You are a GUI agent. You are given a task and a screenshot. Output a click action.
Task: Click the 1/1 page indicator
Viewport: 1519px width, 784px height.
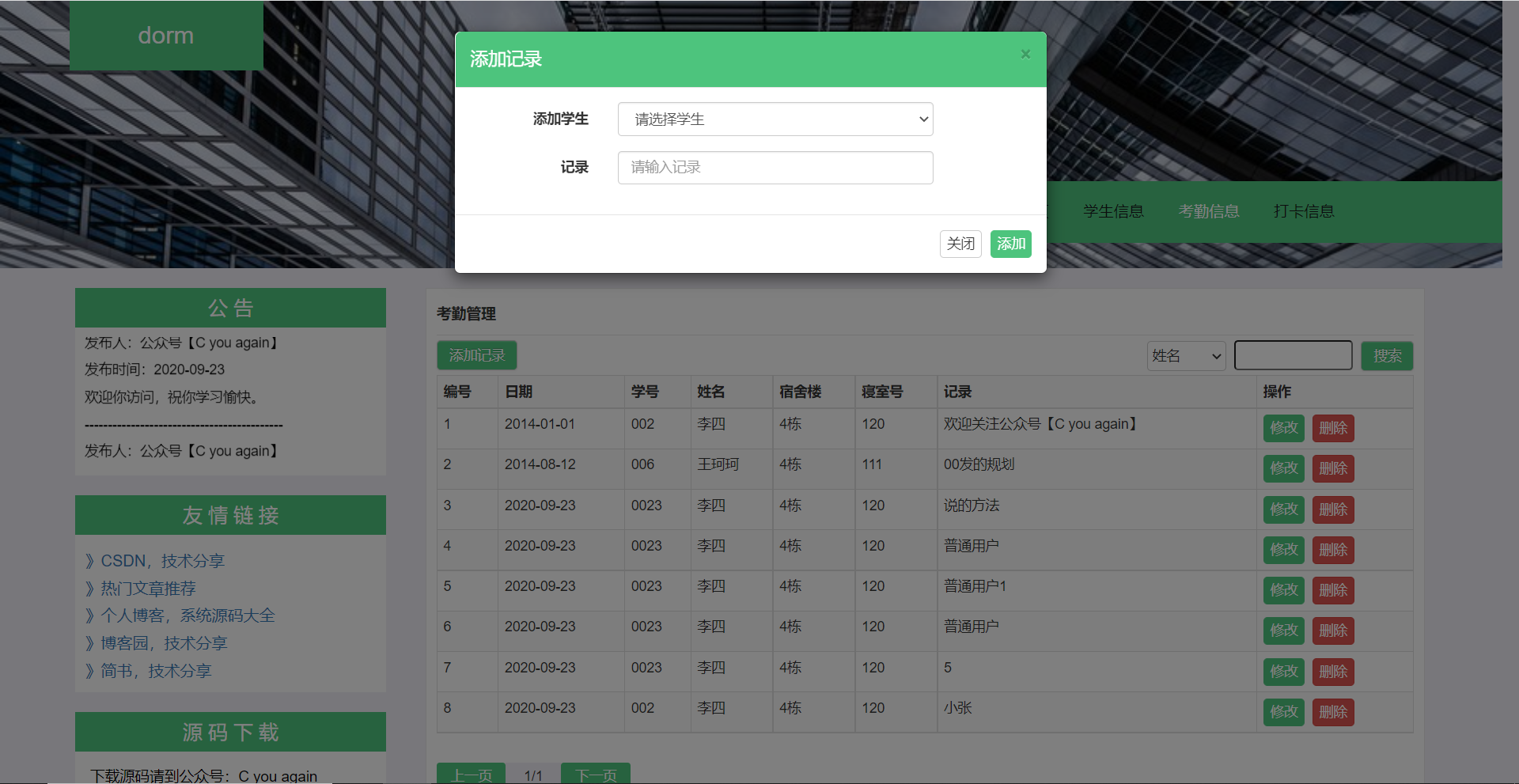(533, 776)
